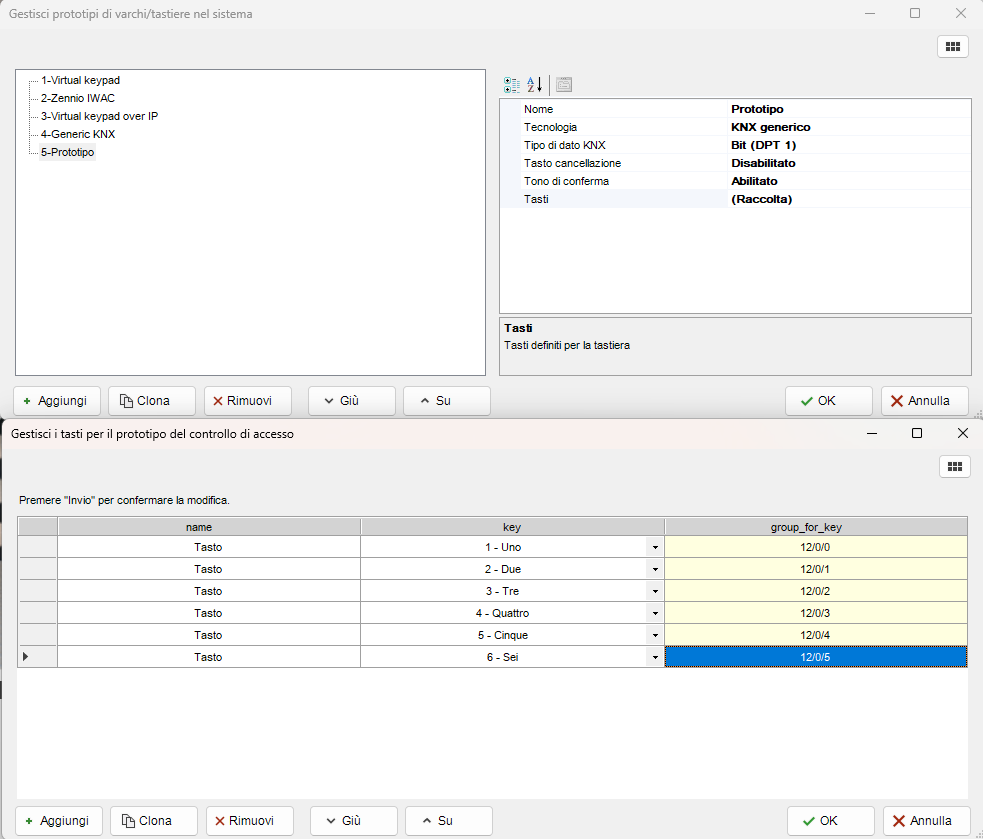
Task: Click Rimuovi button in the prototypes window
Action: coord(247,401)
